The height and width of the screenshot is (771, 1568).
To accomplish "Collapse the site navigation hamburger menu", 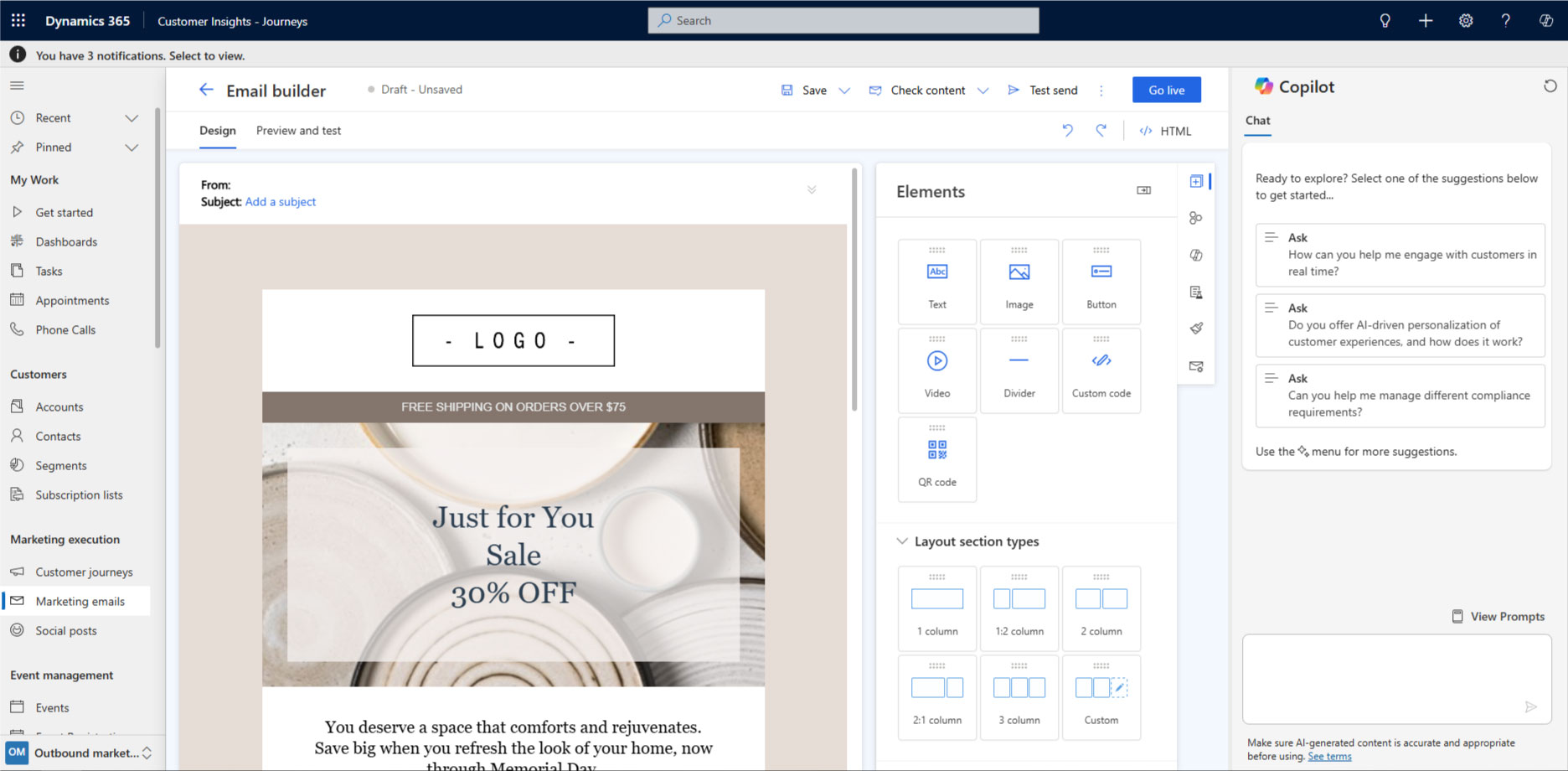I will (17, 85).
